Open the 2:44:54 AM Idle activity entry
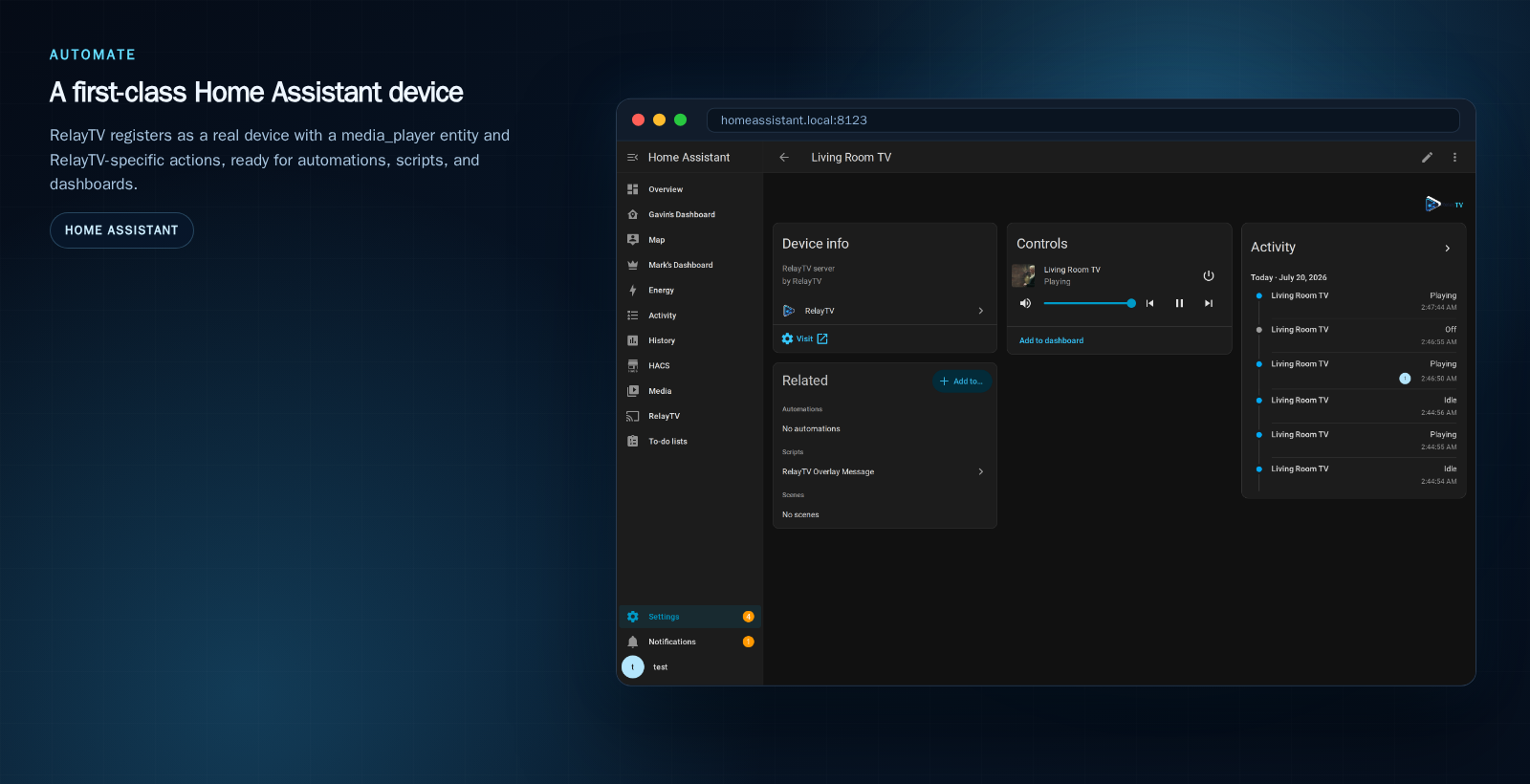 1354,475
